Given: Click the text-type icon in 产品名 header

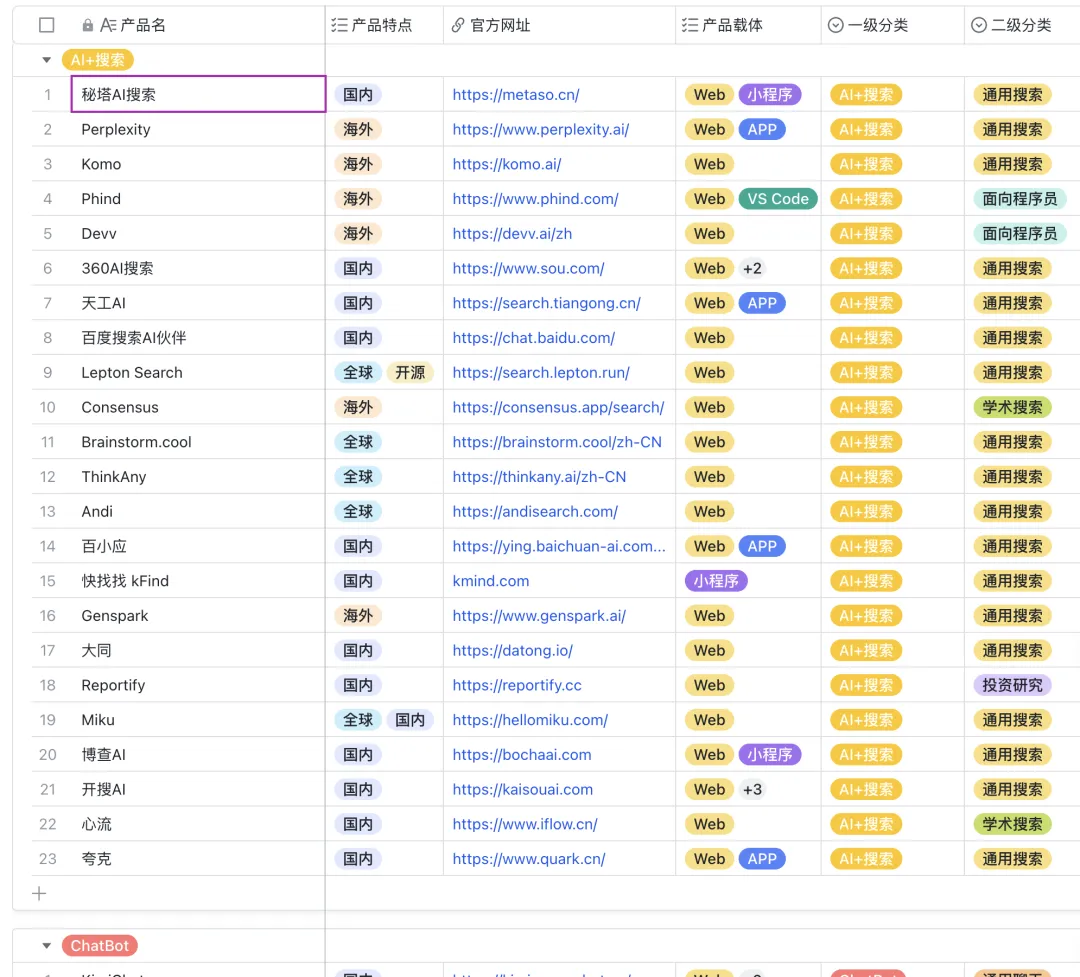Looking at the screenshot, I should pyautogui.click(x=108, y=25).
